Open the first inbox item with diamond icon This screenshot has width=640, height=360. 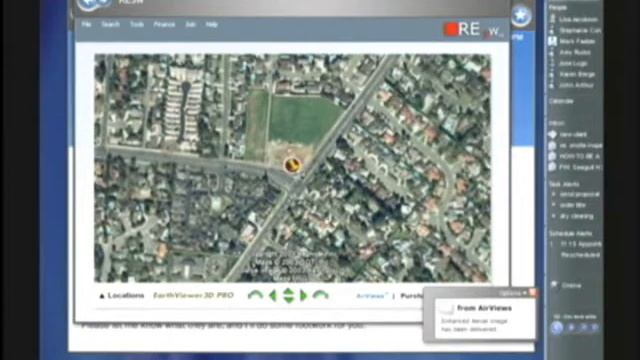[573, 134]
